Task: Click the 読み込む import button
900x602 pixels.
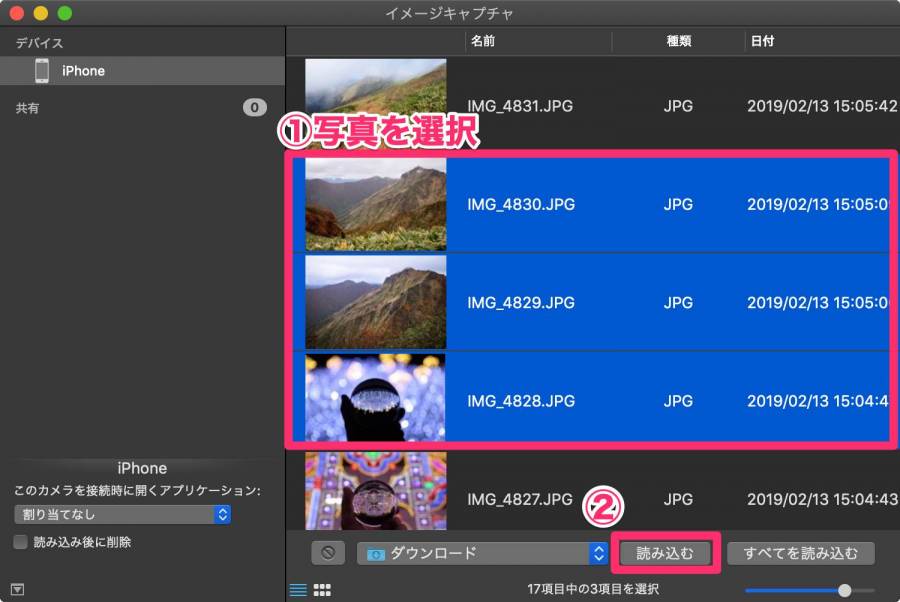Action: pos(665,553)
